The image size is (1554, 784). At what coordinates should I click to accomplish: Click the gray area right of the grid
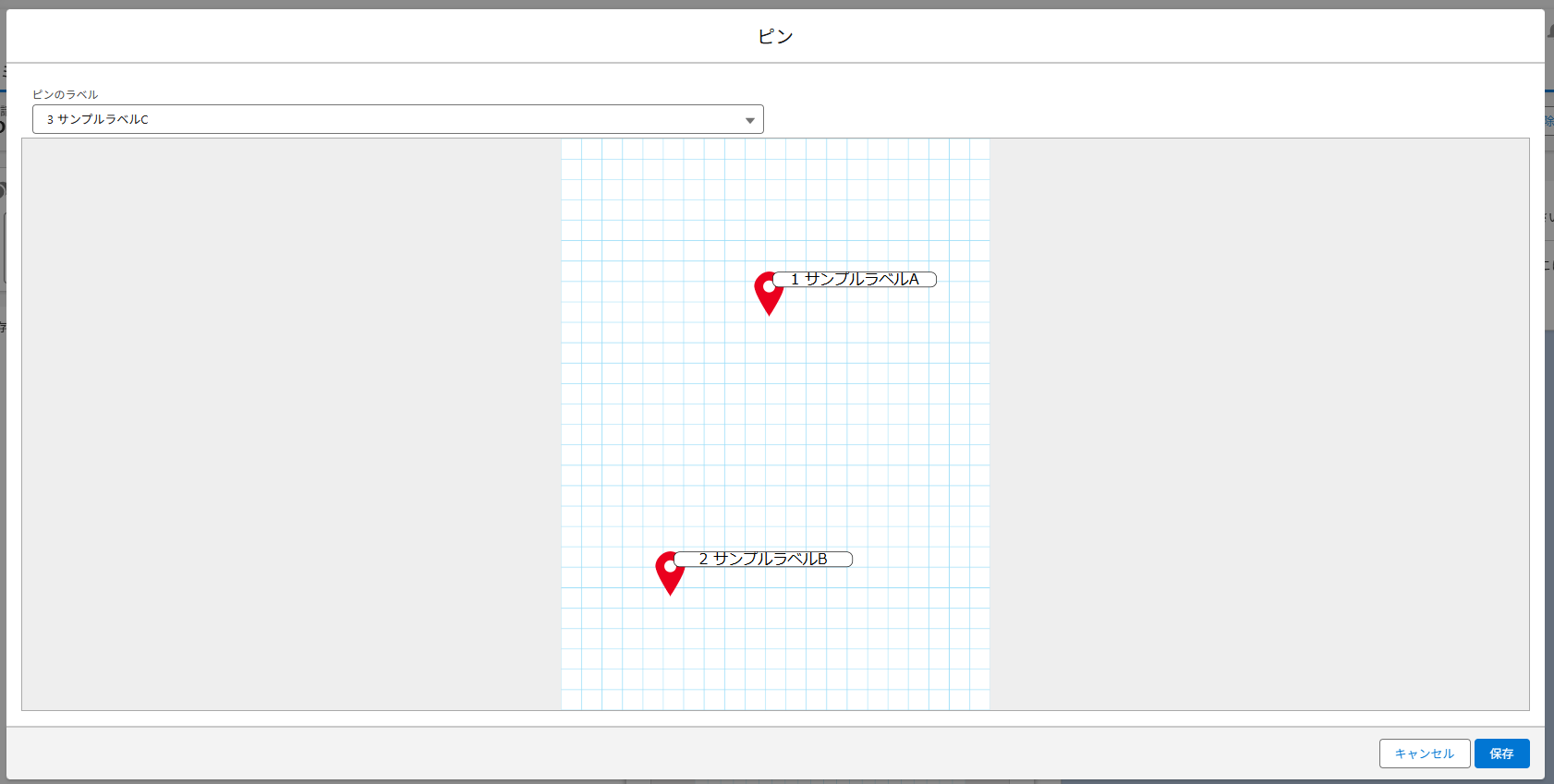pyautogui.click(x=1258, y=425)
